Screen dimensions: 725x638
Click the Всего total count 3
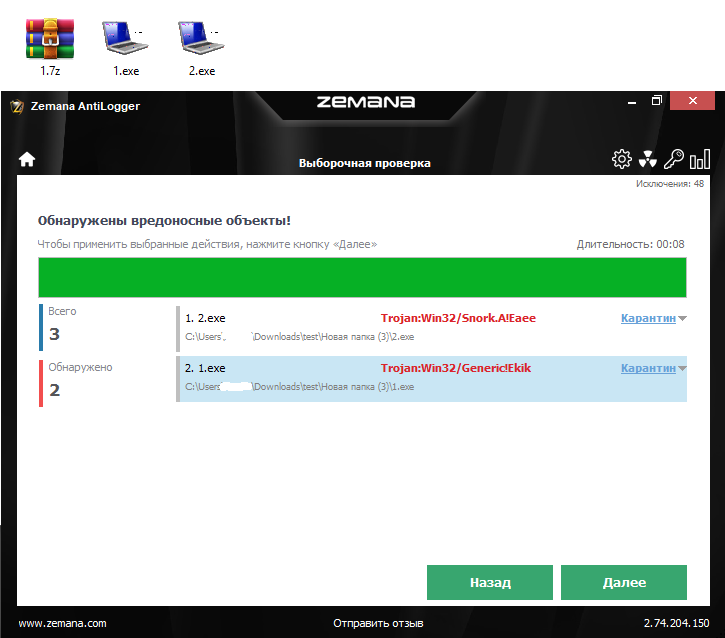click(x=54, y=334)
